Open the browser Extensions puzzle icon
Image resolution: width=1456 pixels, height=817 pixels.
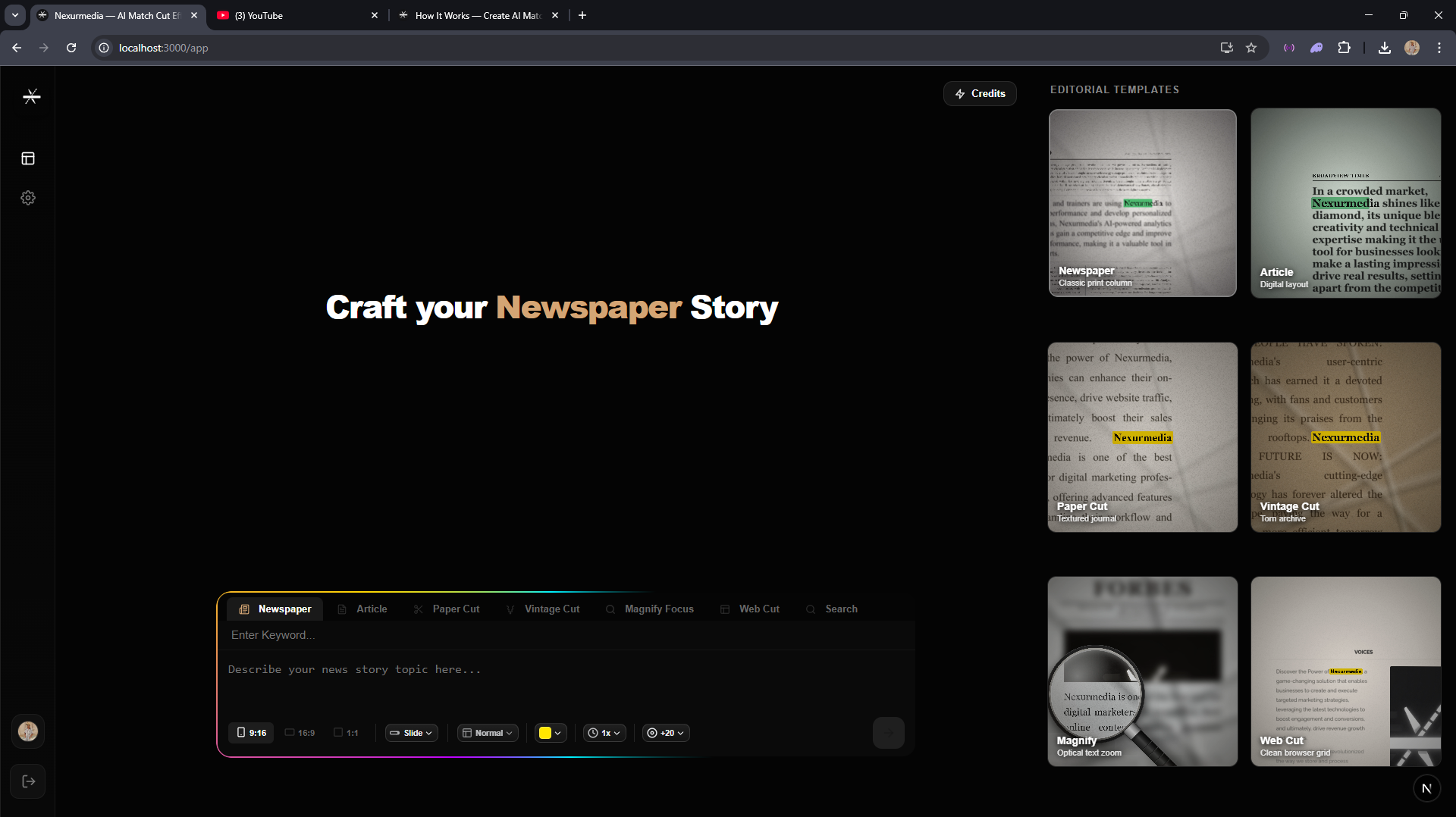[x=1344, y=48]
